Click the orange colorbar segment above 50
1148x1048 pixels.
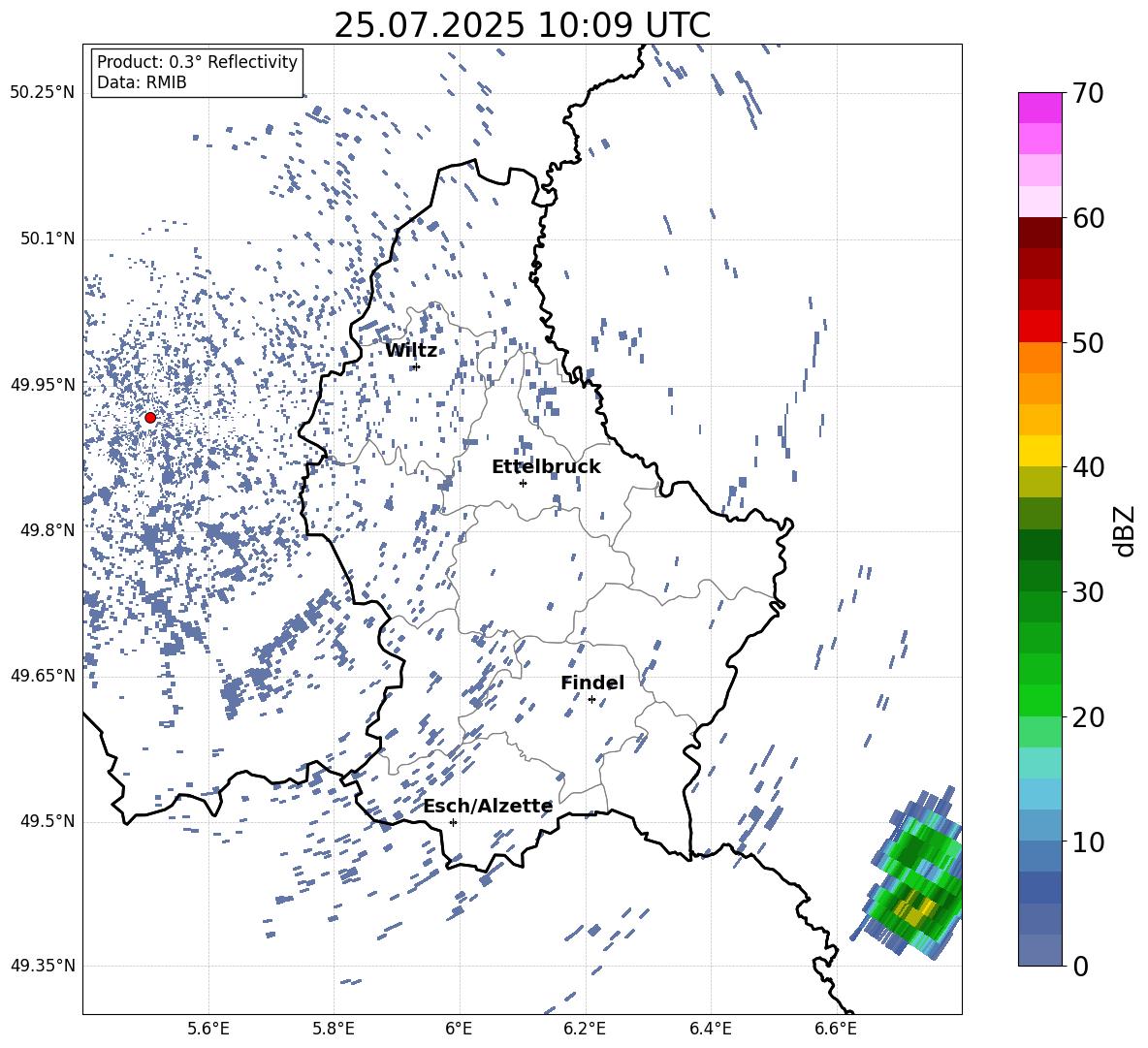tap(1039, 357)
